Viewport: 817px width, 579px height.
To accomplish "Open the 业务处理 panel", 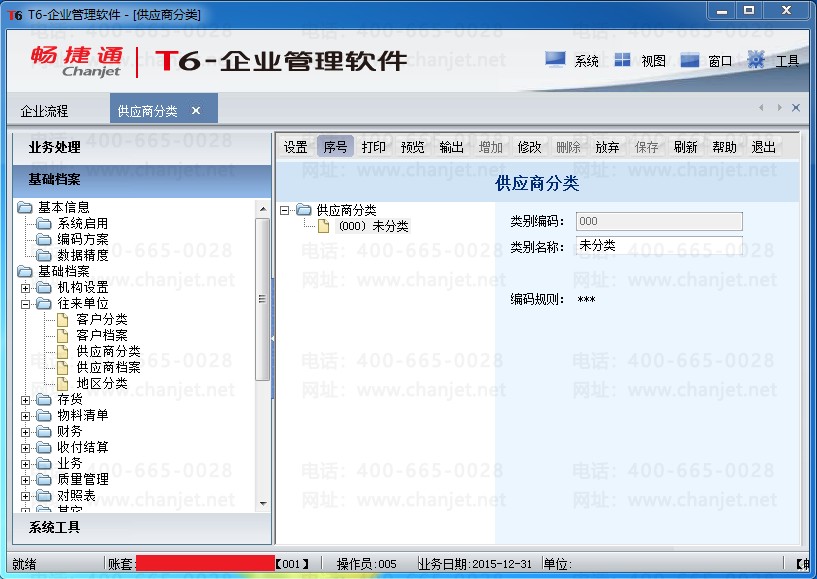I will [x=142, y=147].
